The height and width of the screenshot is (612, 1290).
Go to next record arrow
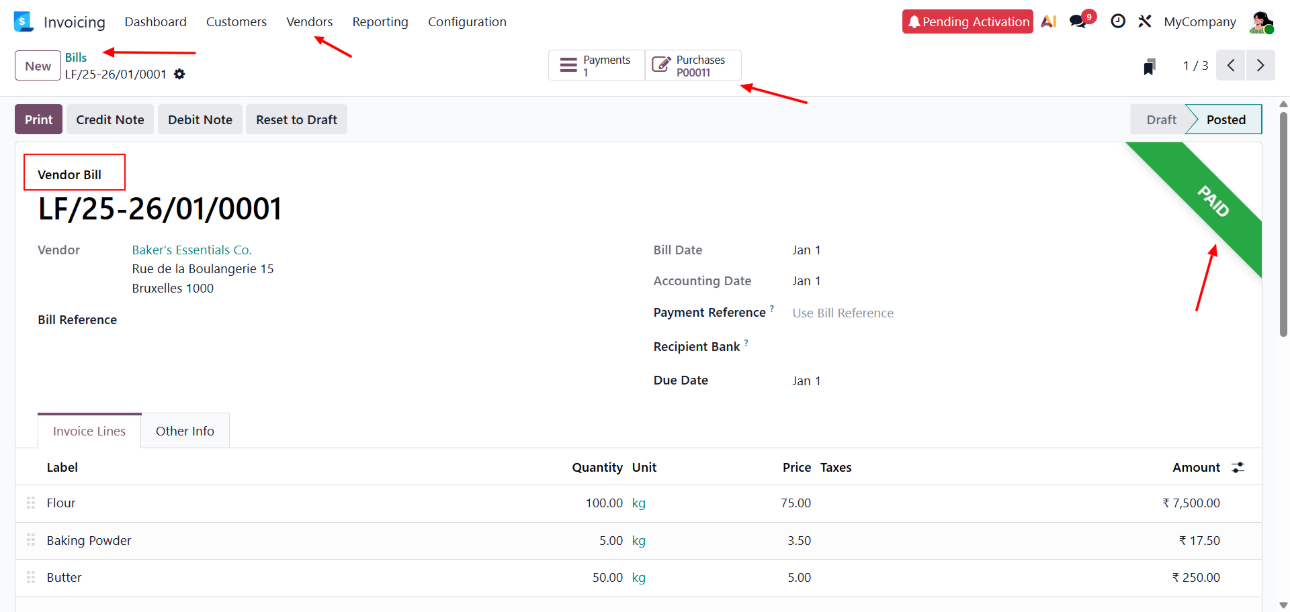coord(1261,66)
